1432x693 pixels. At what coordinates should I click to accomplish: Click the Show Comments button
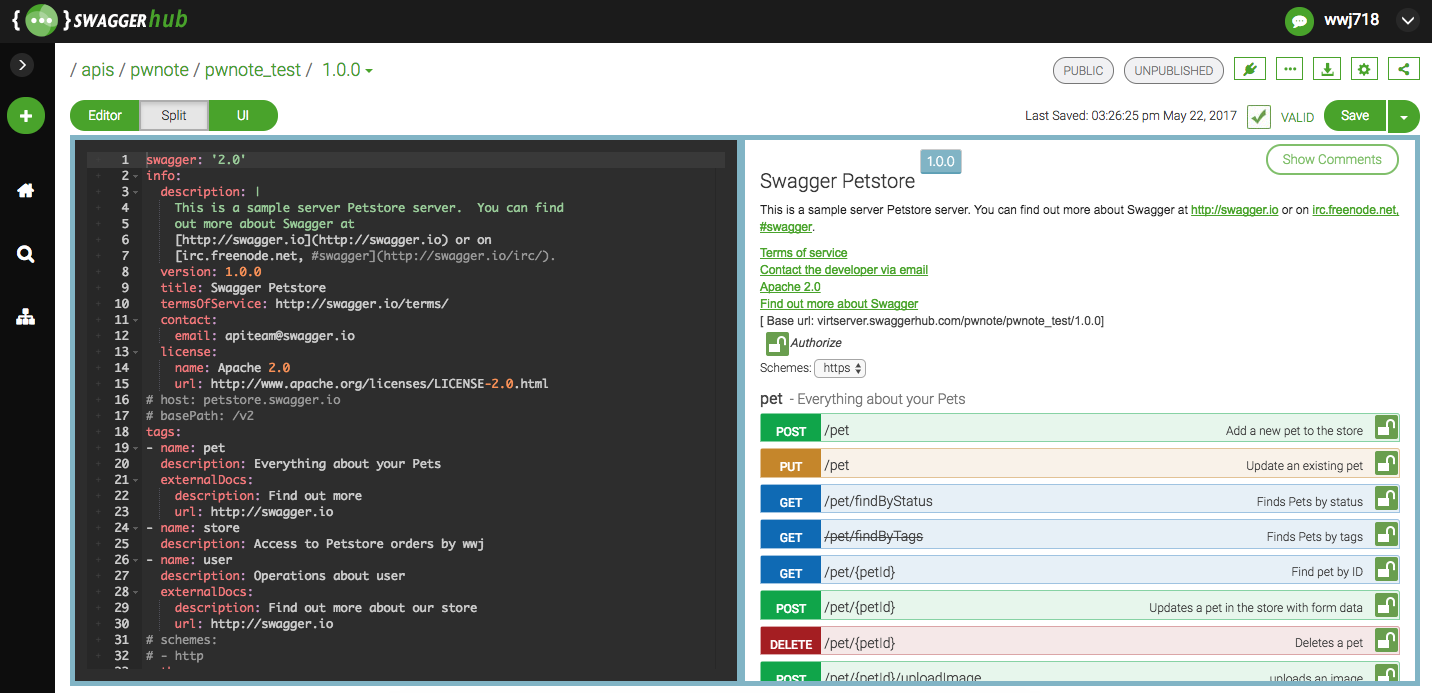pyautogui.click(x=1331, y=159)
